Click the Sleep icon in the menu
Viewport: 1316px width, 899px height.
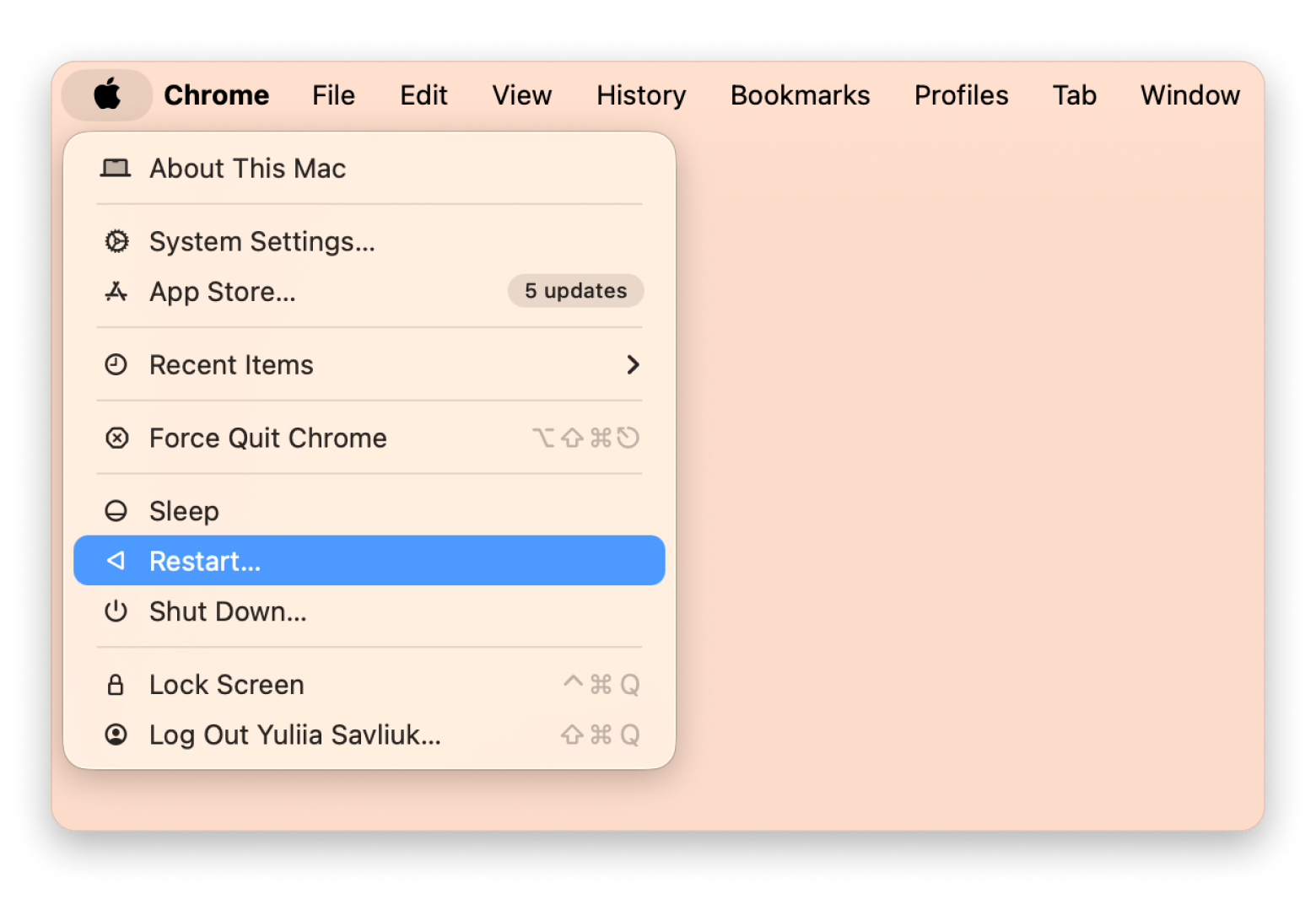point(116,511)
